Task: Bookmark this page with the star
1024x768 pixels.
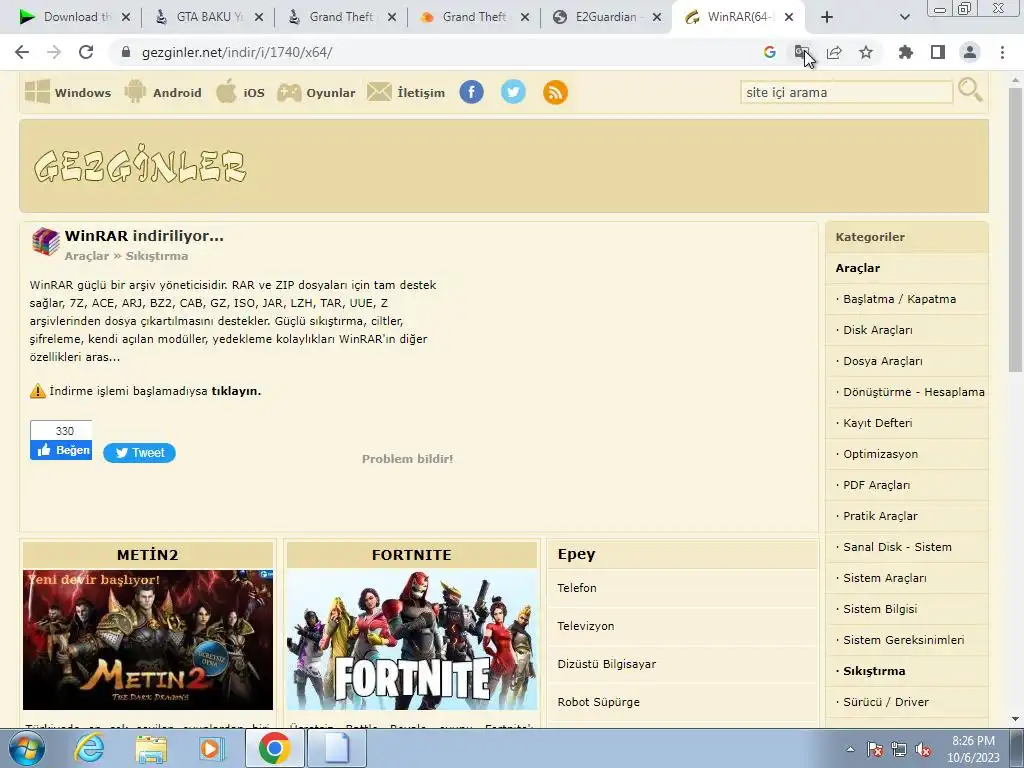Action: pos(866,52)
